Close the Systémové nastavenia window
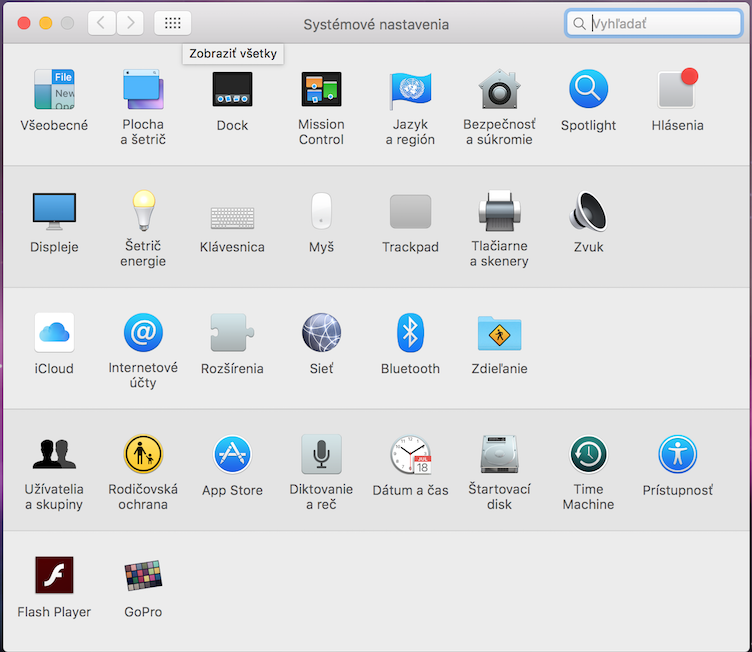752x652 pixels. click(x=24, y=23)
